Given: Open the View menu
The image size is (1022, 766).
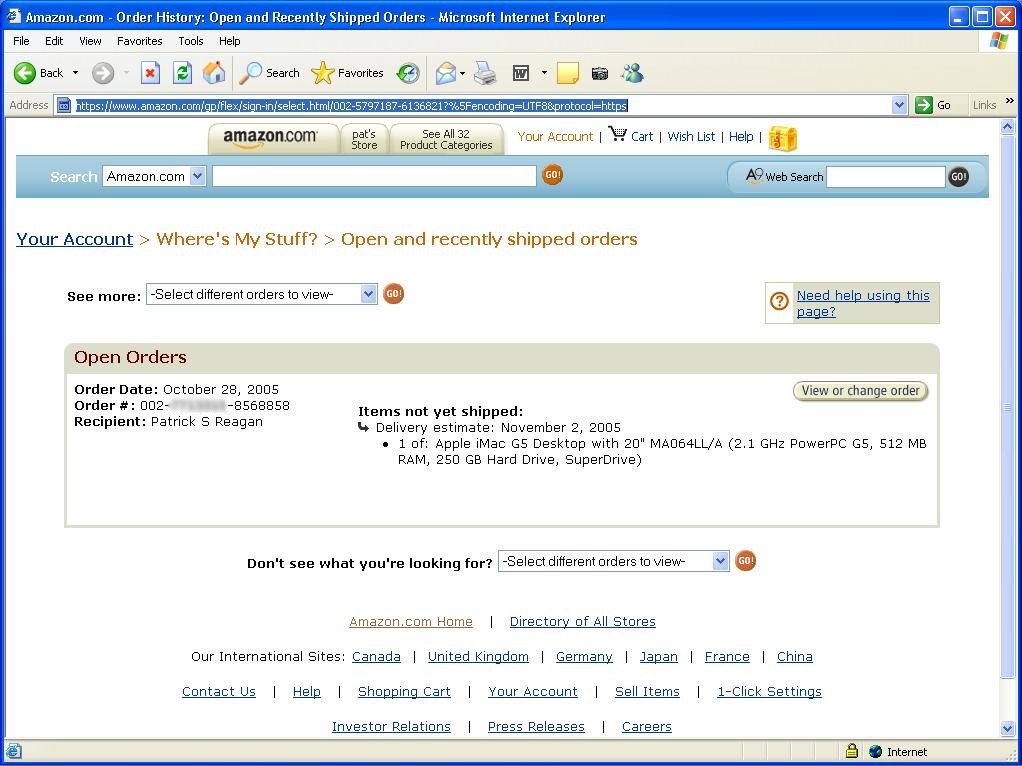Looking at the screenshot, I should [90, 41].
